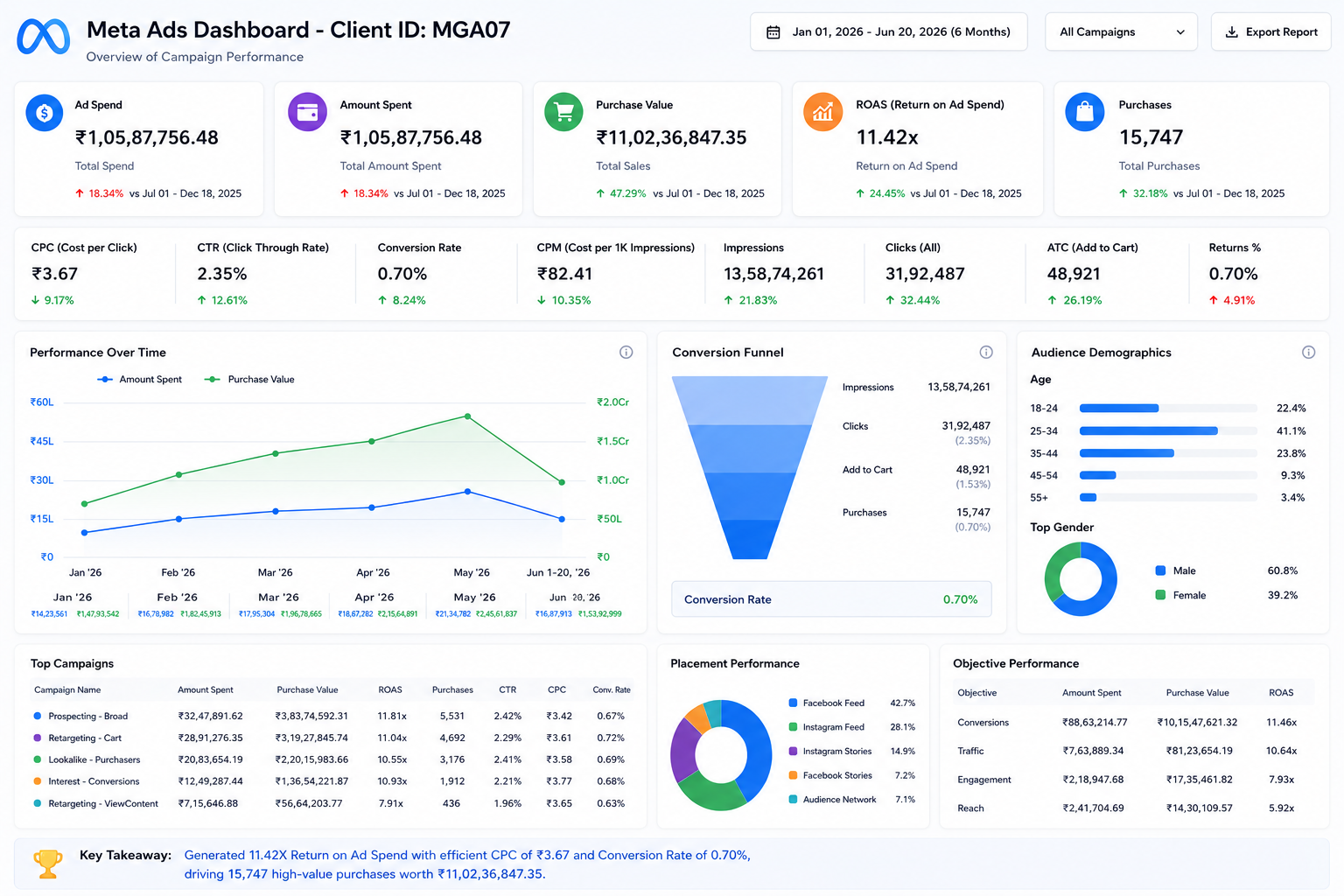Click the download icon on Export Report
Screen dimensions: 1344x896
[1231, 32]
